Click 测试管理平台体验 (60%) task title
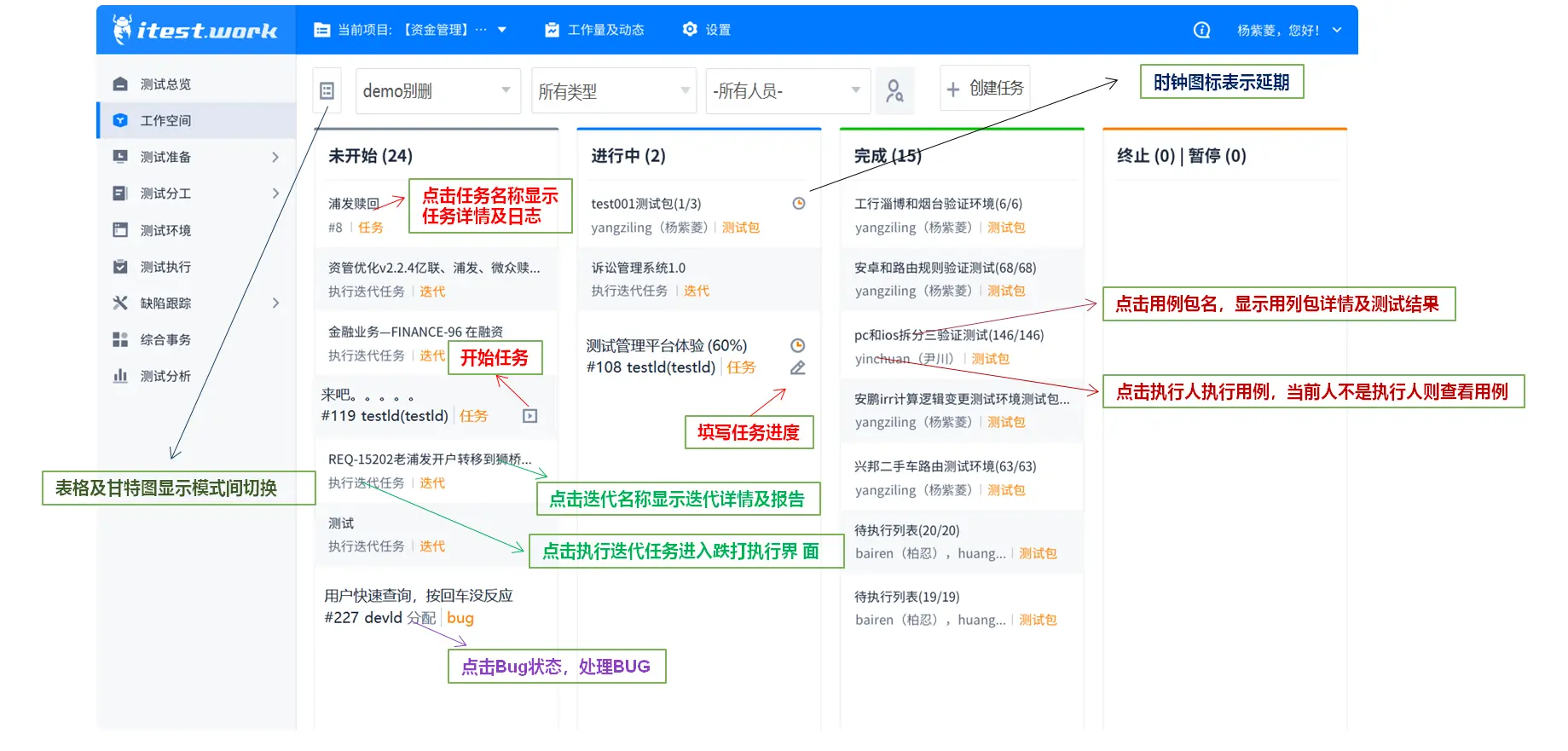Viewport: 1568px width, 751px height. tap(667, 345)
